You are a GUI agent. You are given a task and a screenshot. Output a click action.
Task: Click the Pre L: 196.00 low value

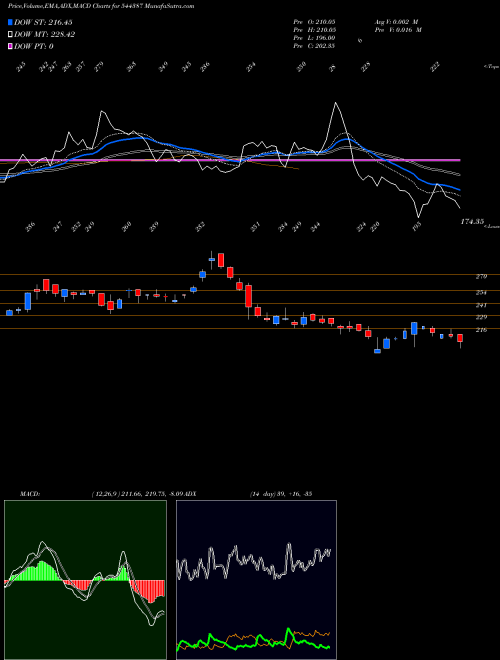[x=314, y=38]
